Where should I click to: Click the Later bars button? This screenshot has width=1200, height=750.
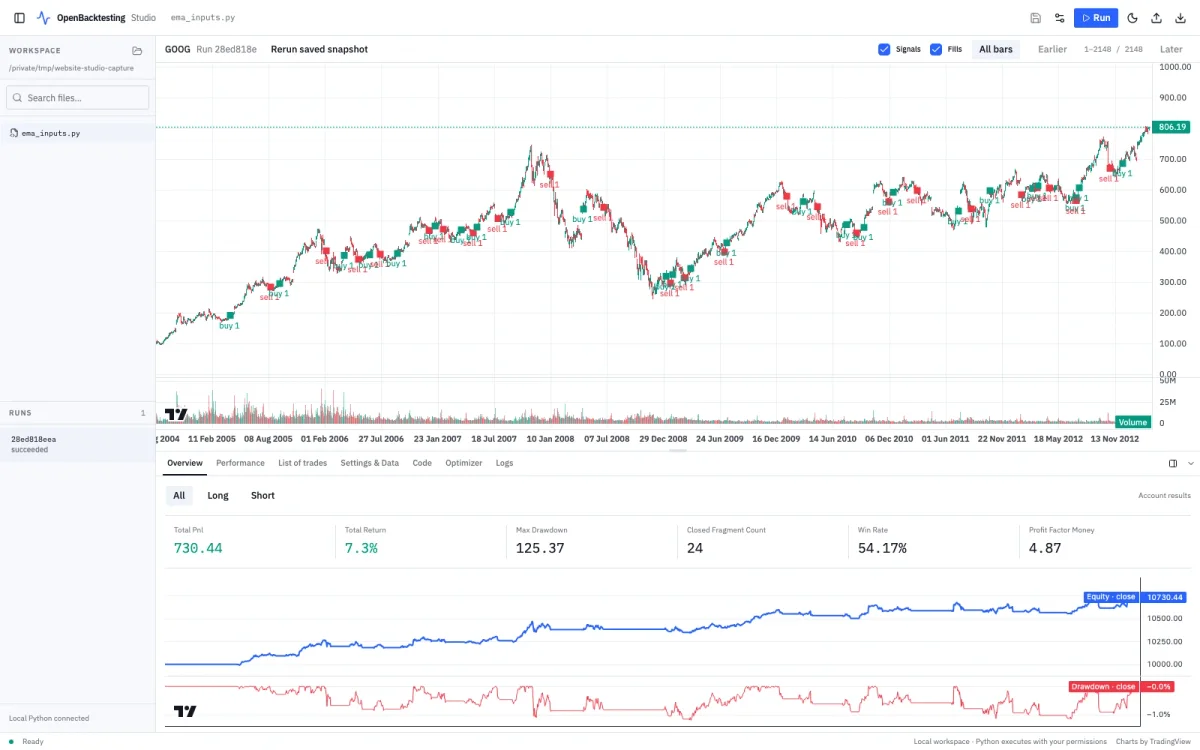click(1171, 49)
